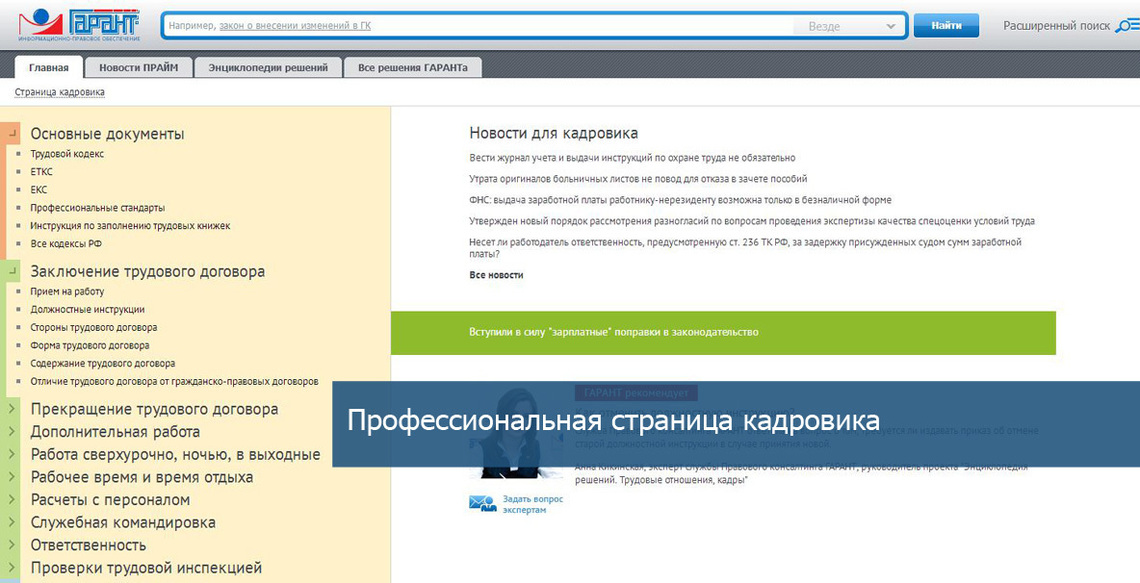Open the ФНС news about работнику-нерезиденту

pyautogui.click(x=681, y=200)
